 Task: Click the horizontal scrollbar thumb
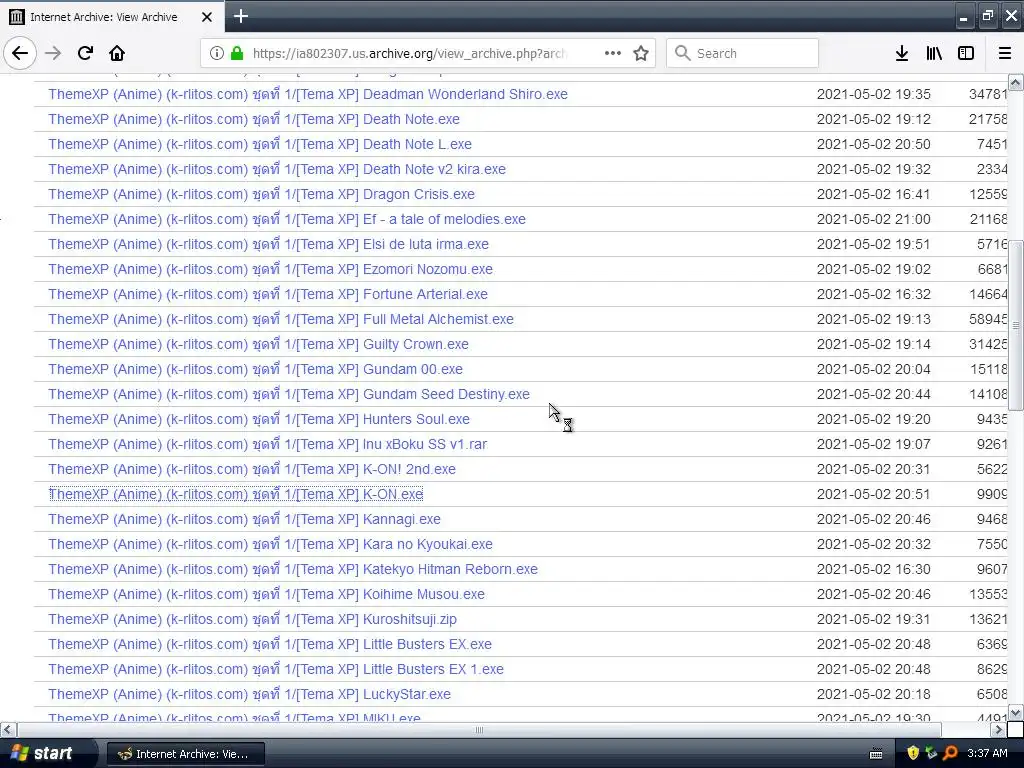coord(479,729)
